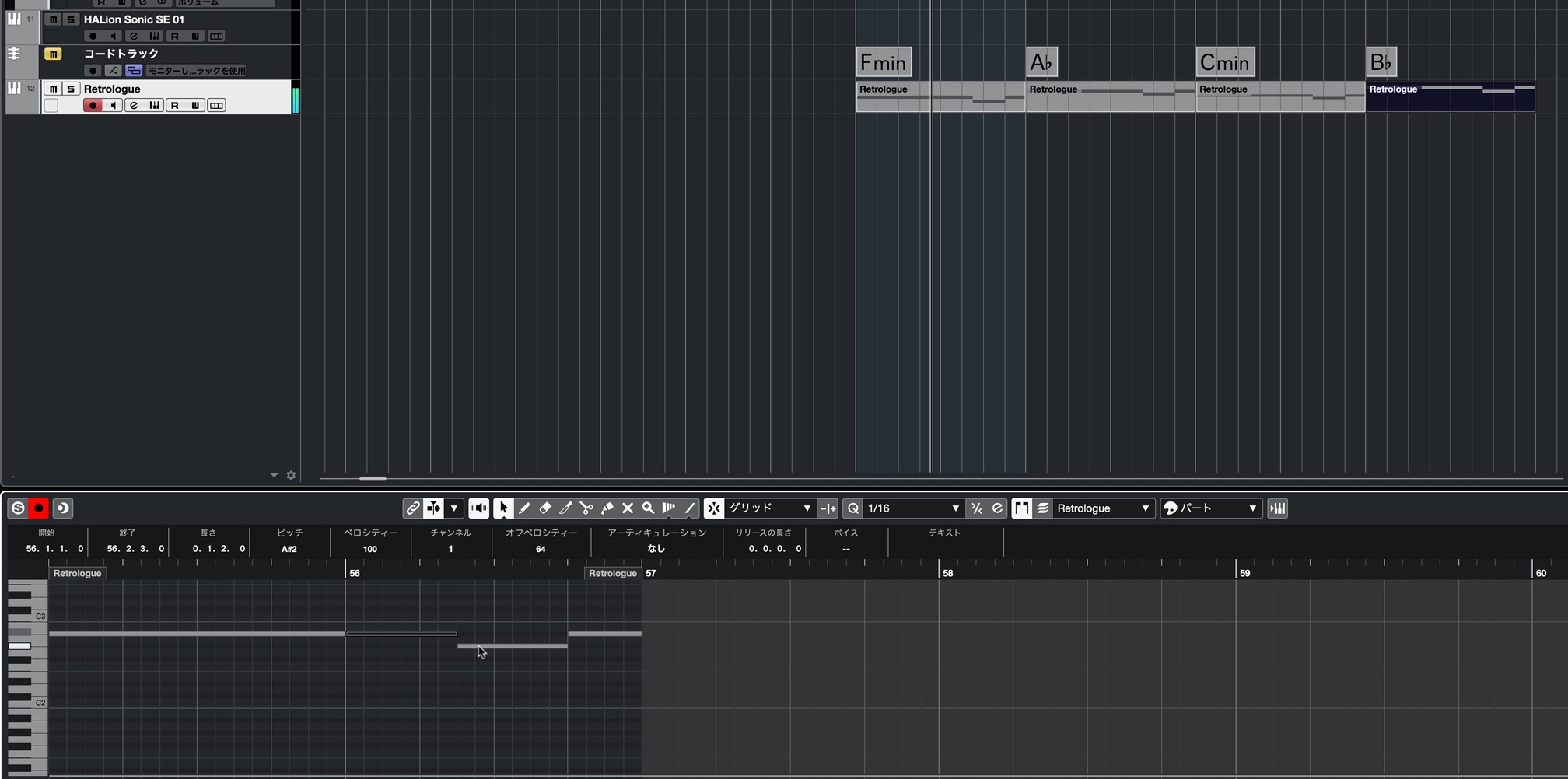Screen dimensions: 1568x779
Task: Click the velocity value 100 field
Action: pyautogui.click(x=370, y=549)
